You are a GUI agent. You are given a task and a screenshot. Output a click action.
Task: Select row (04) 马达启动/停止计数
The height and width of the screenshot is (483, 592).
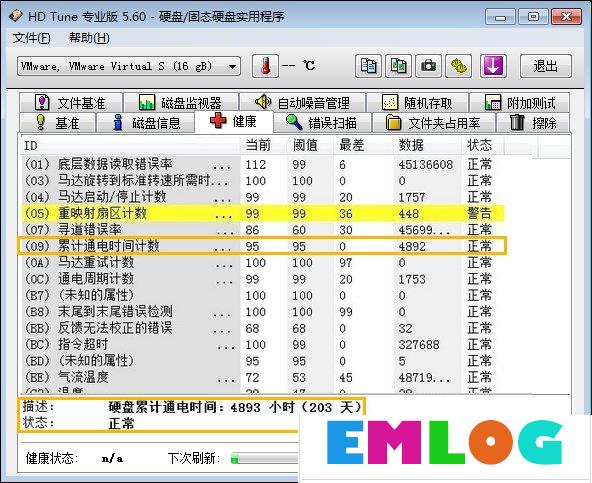pos(262,197)
